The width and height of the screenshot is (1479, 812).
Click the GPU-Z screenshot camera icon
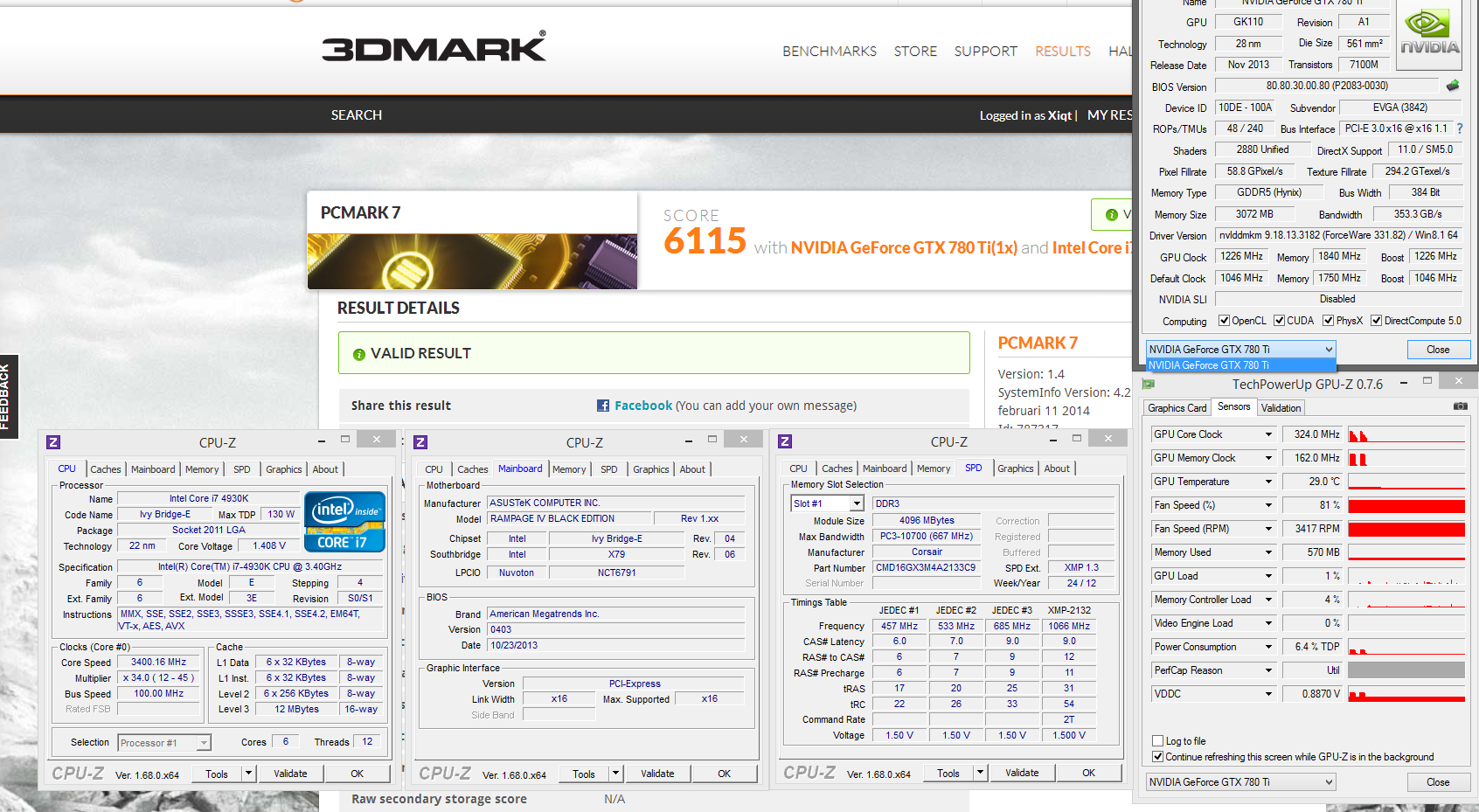pyautogui.click(x=1461, y=406)
